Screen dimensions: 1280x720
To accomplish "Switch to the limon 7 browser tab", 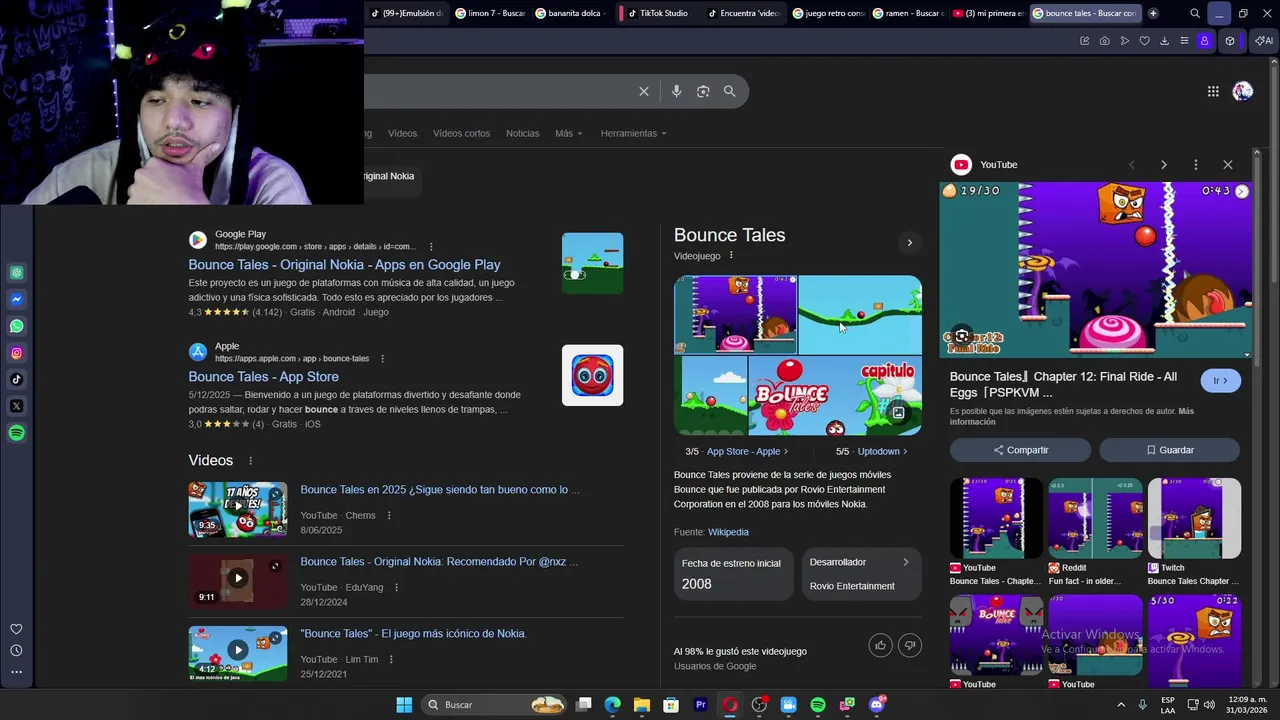I will 490,13.
